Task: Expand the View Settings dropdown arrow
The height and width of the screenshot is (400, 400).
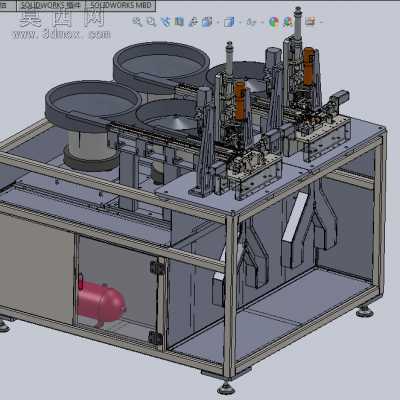Action: pos(321,22)
